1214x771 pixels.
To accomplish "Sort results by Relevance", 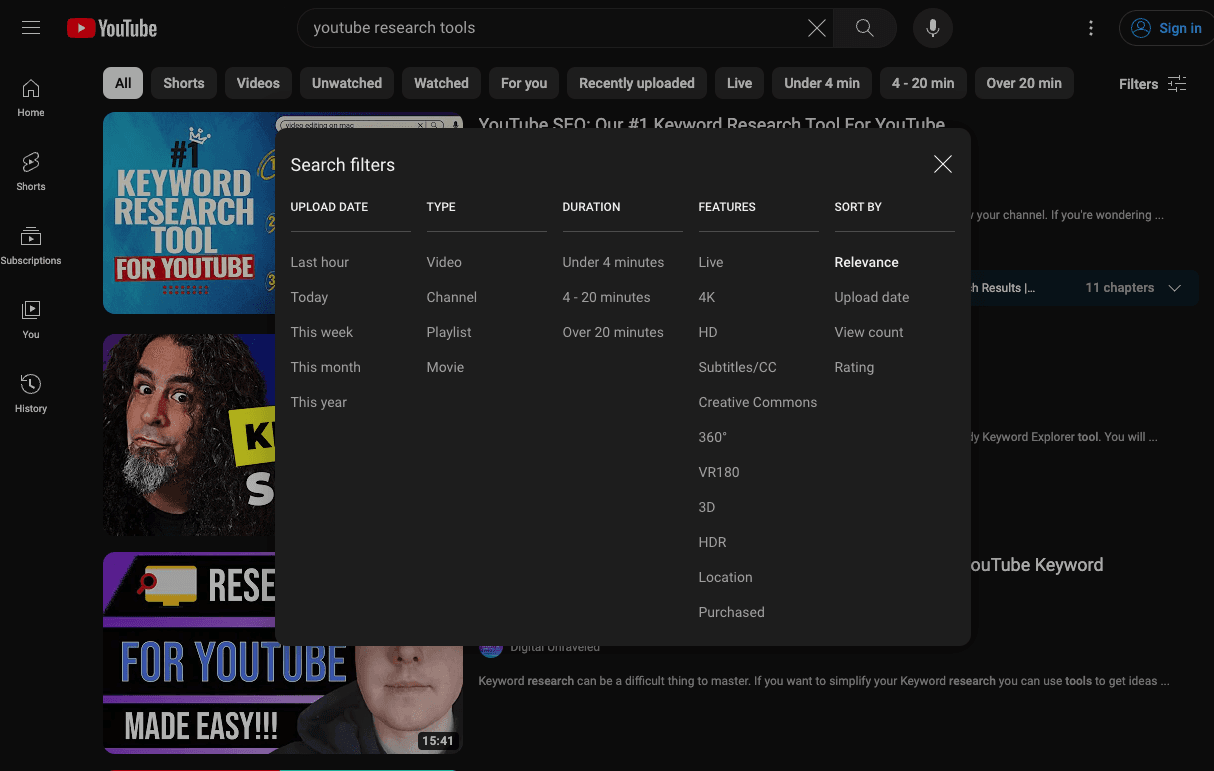I will point(867,262).
